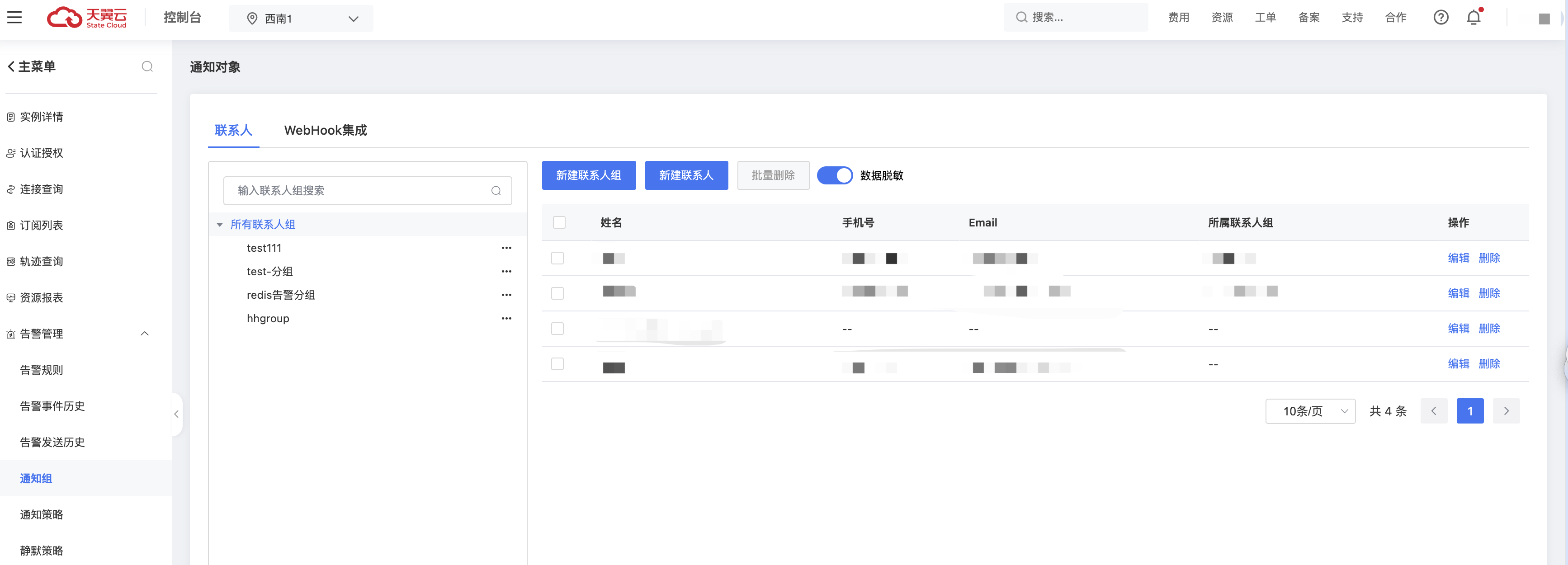Click 编辑 link in the last row
The image size is (1568, 565).
pos(1458,363)
